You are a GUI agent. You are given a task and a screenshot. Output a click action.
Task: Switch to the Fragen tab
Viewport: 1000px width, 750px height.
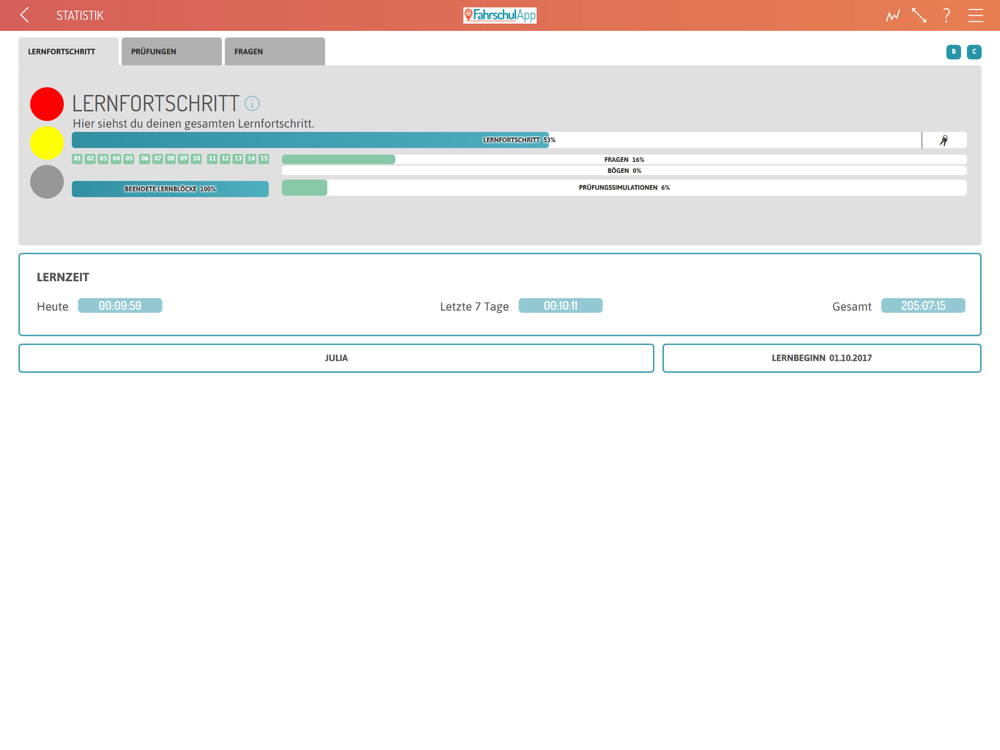pyautogui.click(x=275, y=52)
